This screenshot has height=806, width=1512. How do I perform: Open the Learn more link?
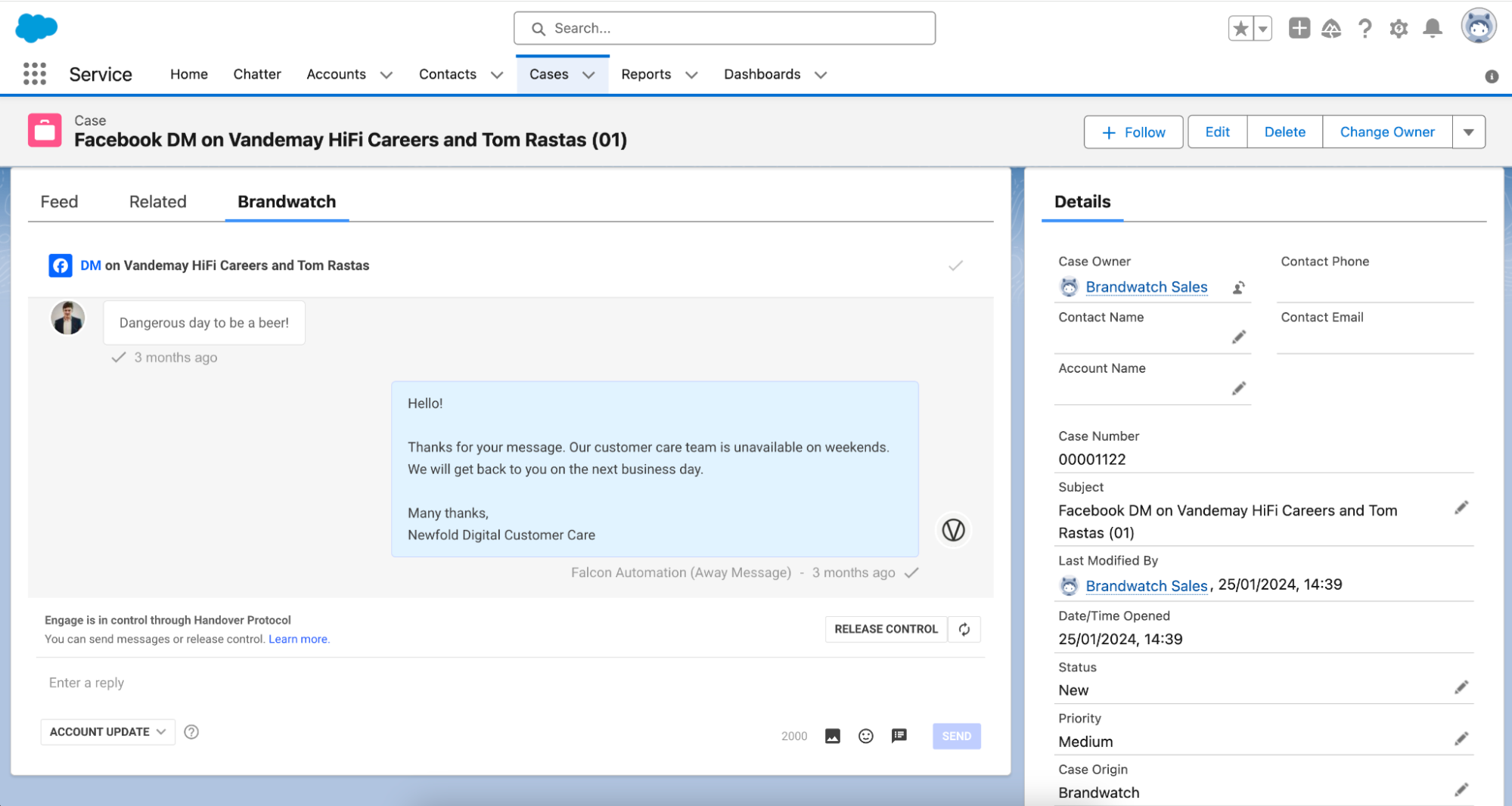[x=299, y=639]
